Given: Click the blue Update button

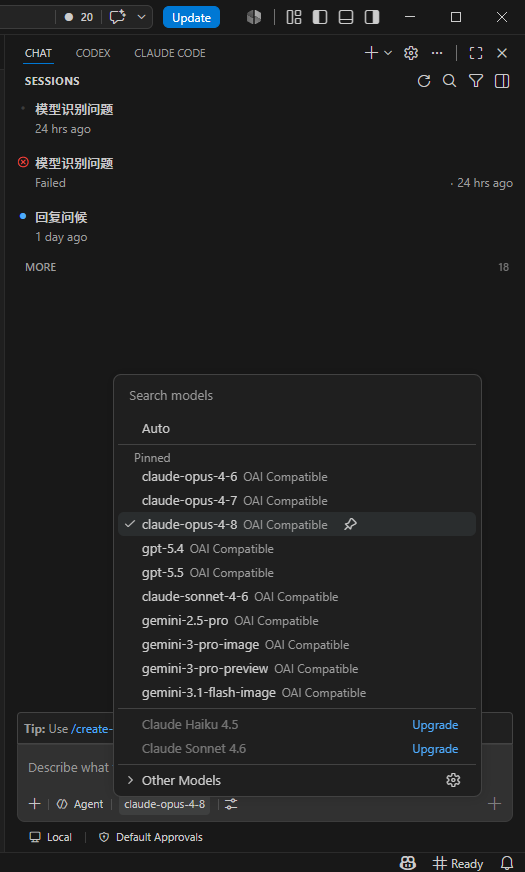Looking at the screenshot, I should [191, 17].
